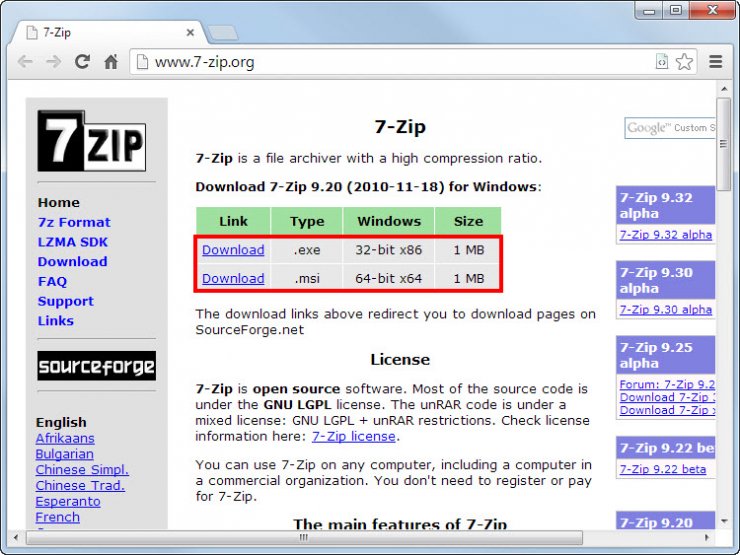Click the 'Windows' column header
The height and width of the screenshot is (555, 740).
coord(389,221)
